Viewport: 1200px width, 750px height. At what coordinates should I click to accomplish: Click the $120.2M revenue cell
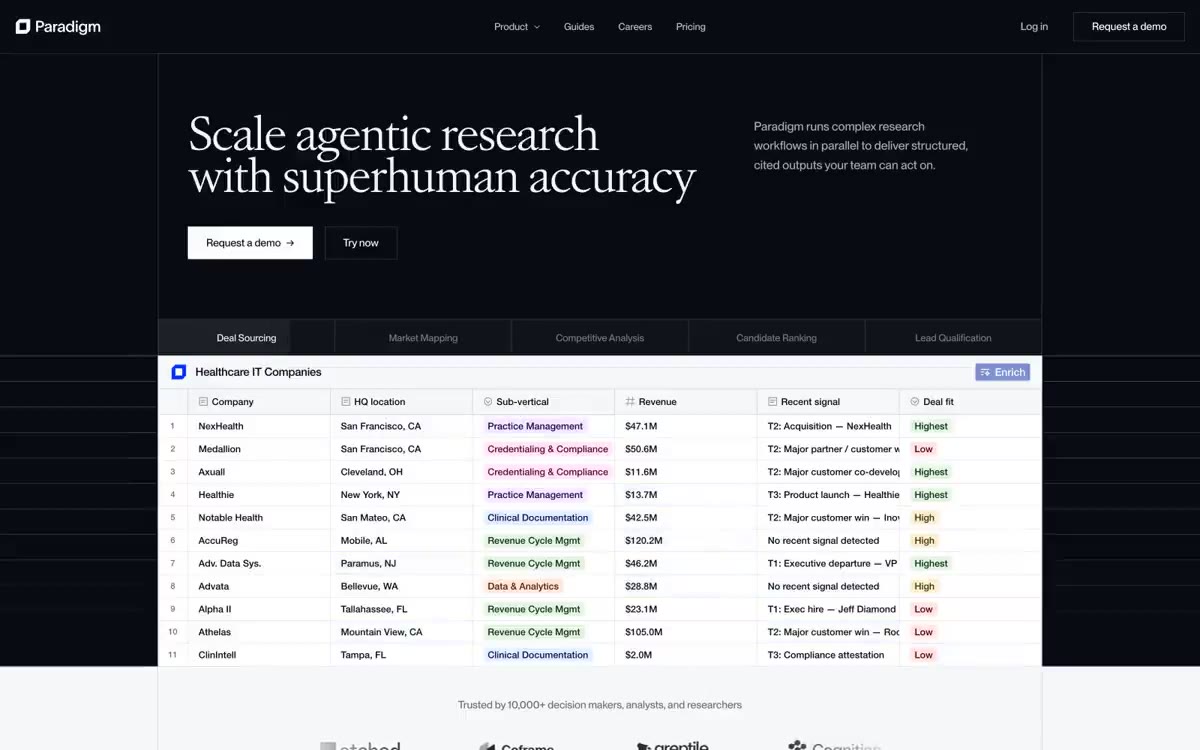click(x=686, y=541)
